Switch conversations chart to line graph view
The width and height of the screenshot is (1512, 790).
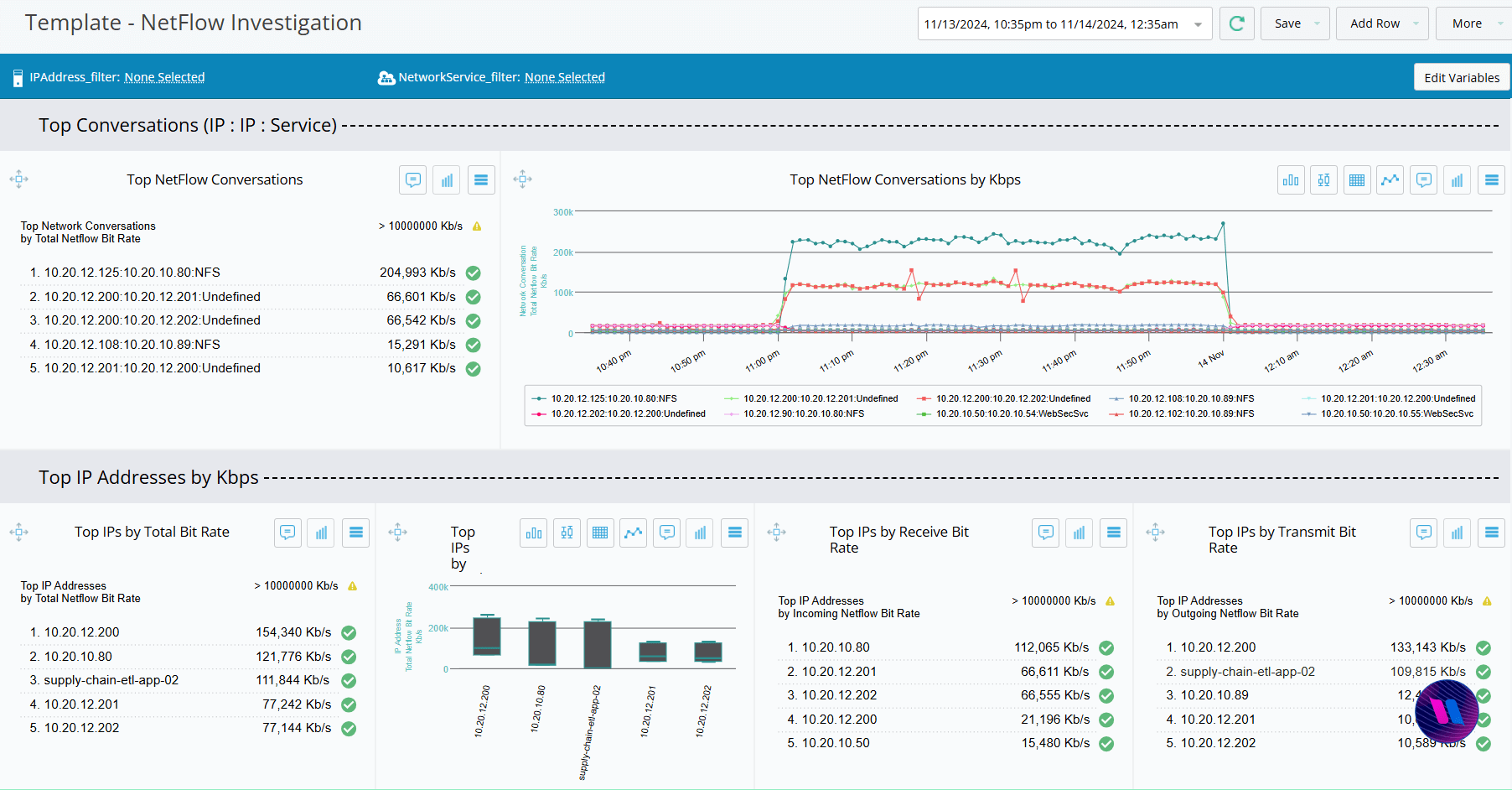(1390, 180)
